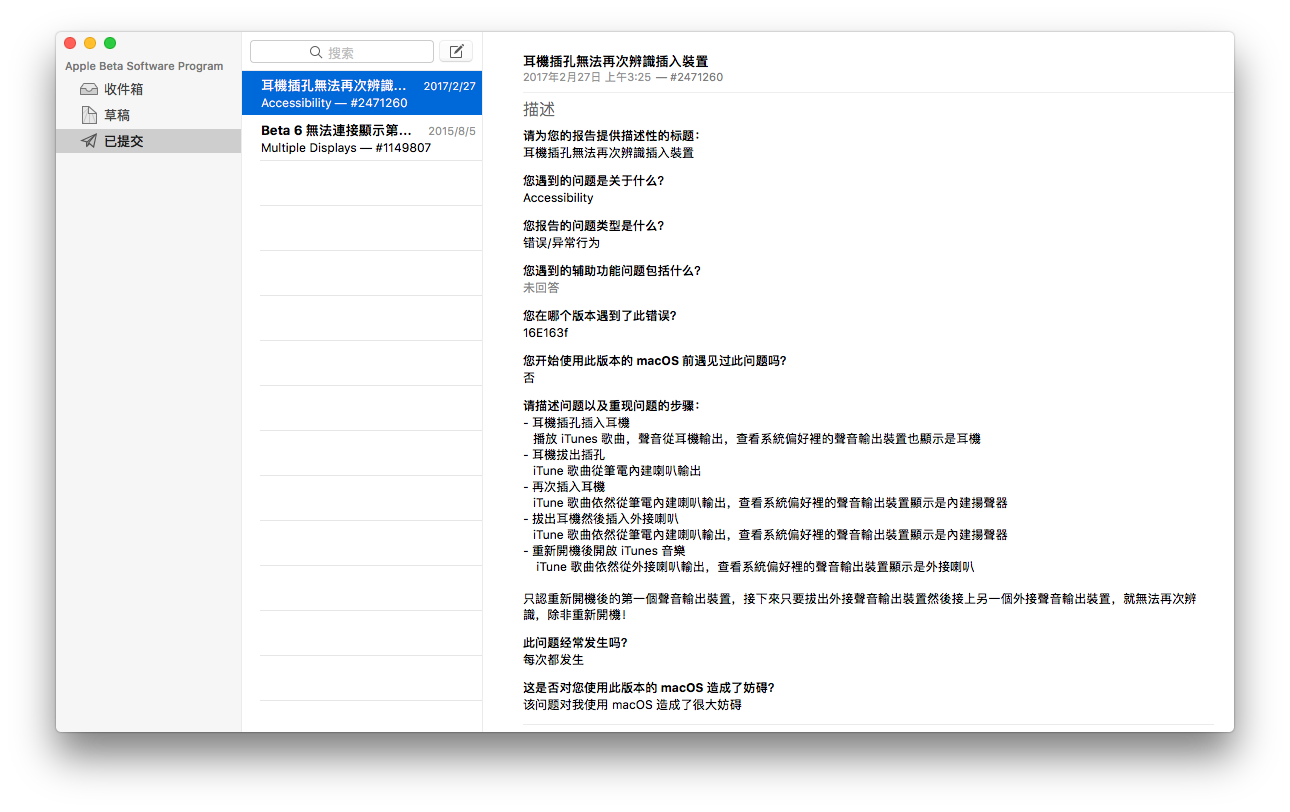Viewport: 1290px width, 812px height.
Task: Click the Multiple Displays #1149807 subtitle
Action: coord(346,148)
